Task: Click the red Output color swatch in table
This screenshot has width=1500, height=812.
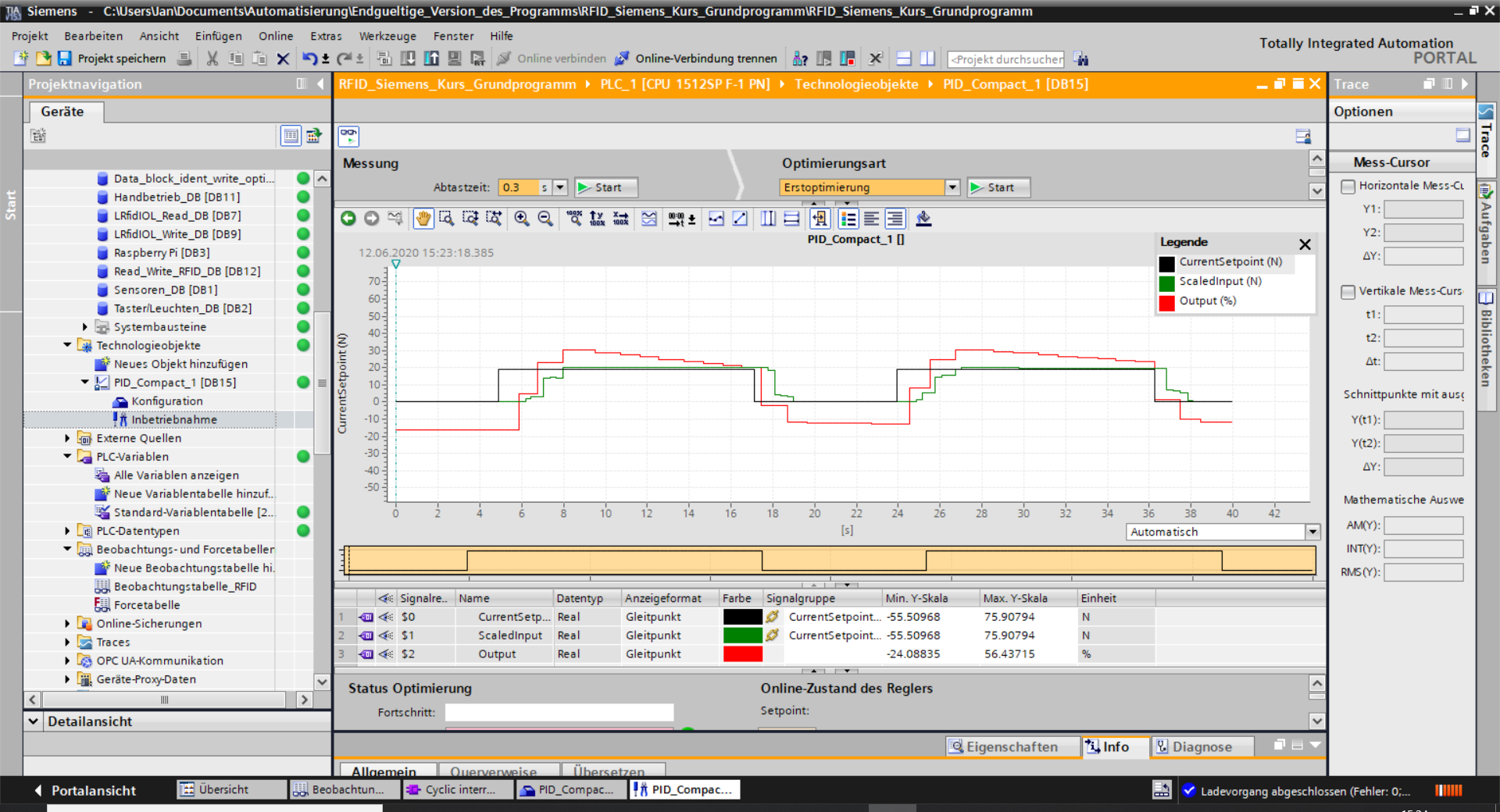Action: coord(742,654)
